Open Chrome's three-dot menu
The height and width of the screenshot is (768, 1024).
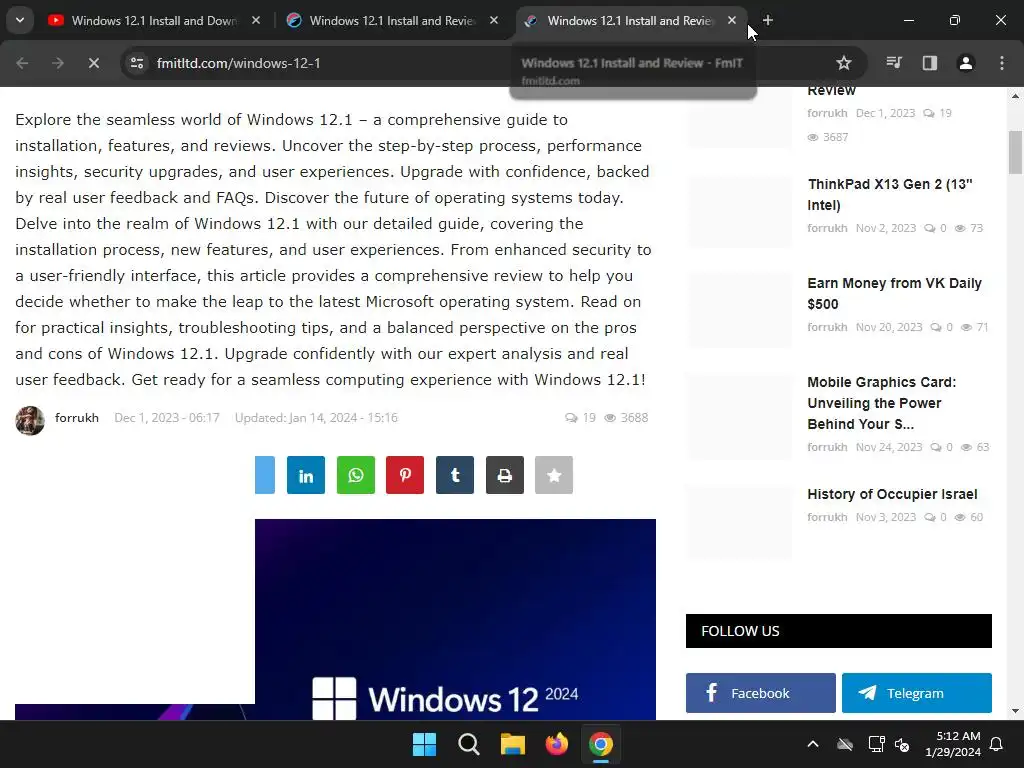point(1002,63)
